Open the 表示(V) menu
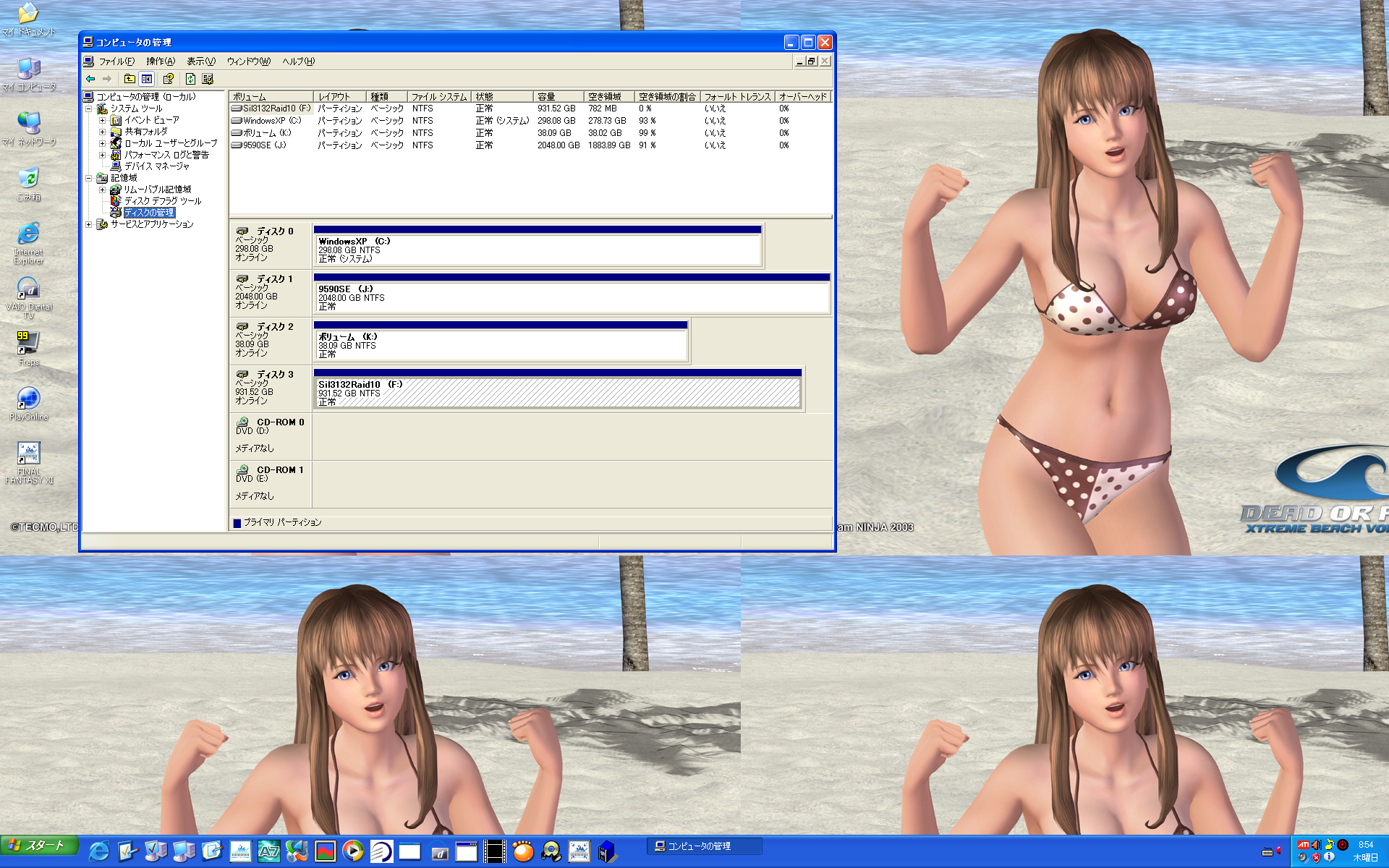This screenshot has width=1389, height=868. coord(201,61)
